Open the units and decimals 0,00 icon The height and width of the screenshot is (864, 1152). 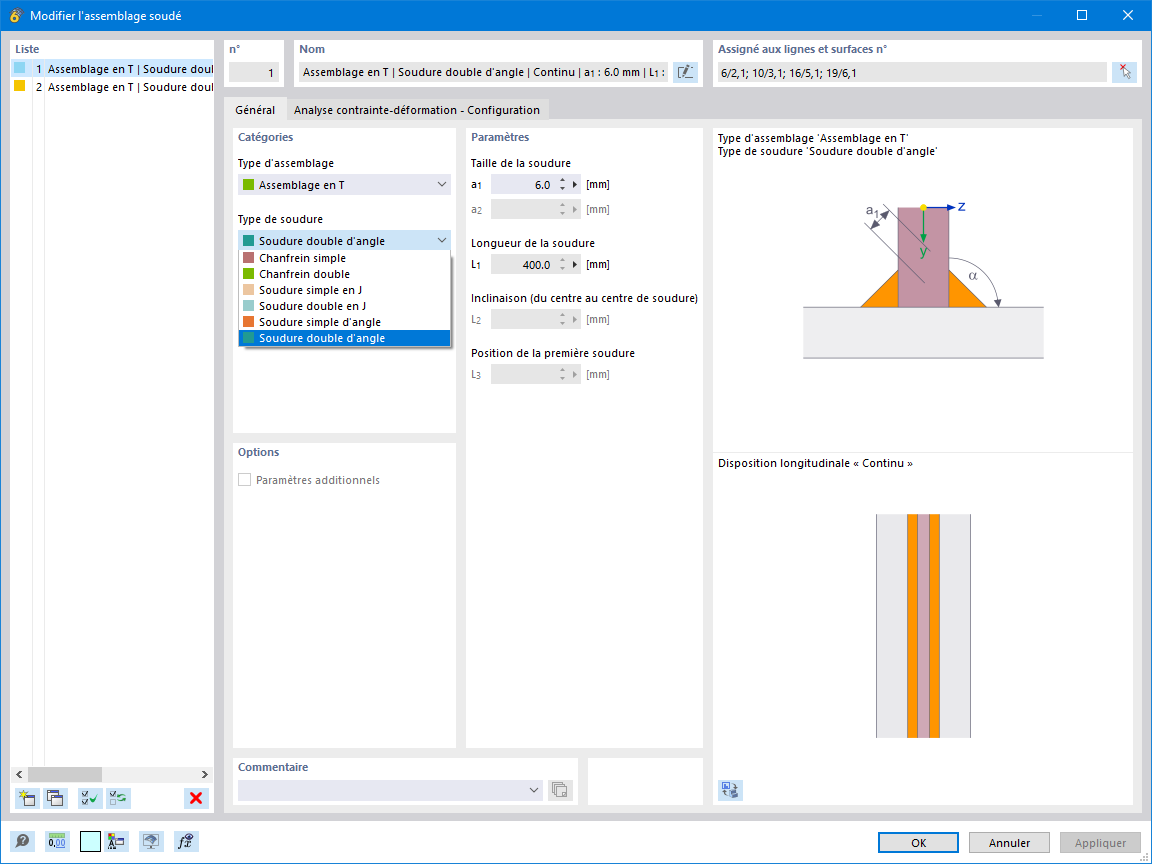57,841
